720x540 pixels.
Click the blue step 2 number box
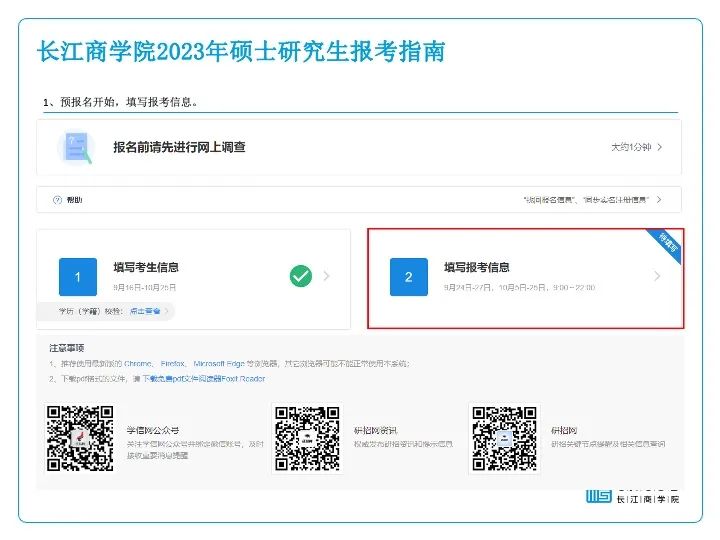point(409,277)
